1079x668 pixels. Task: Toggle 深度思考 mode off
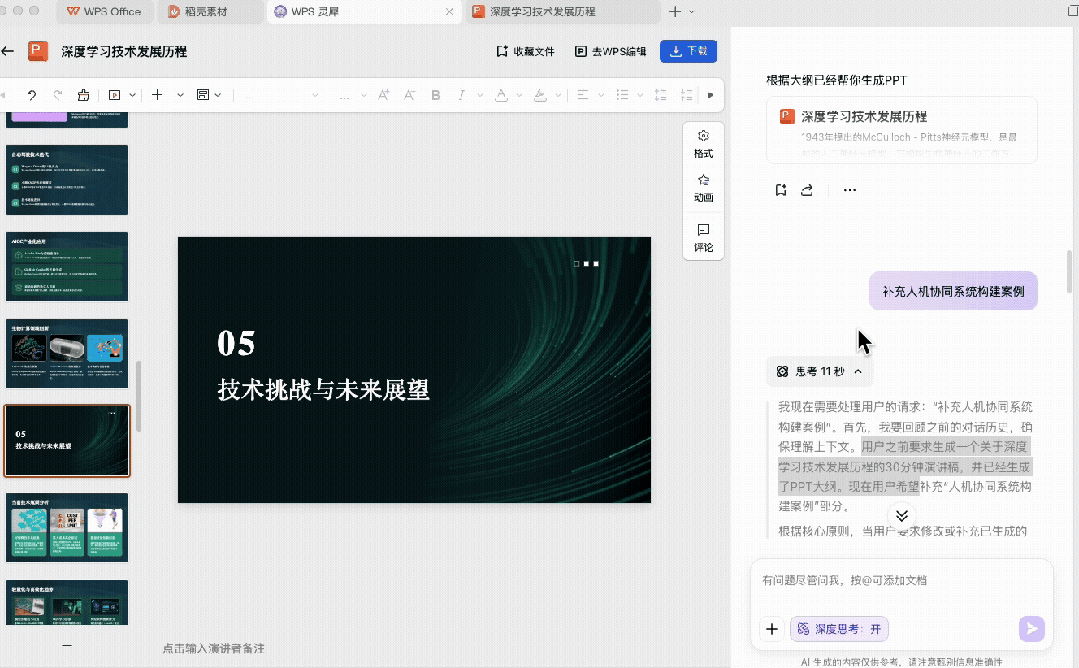tap(839, 629)
